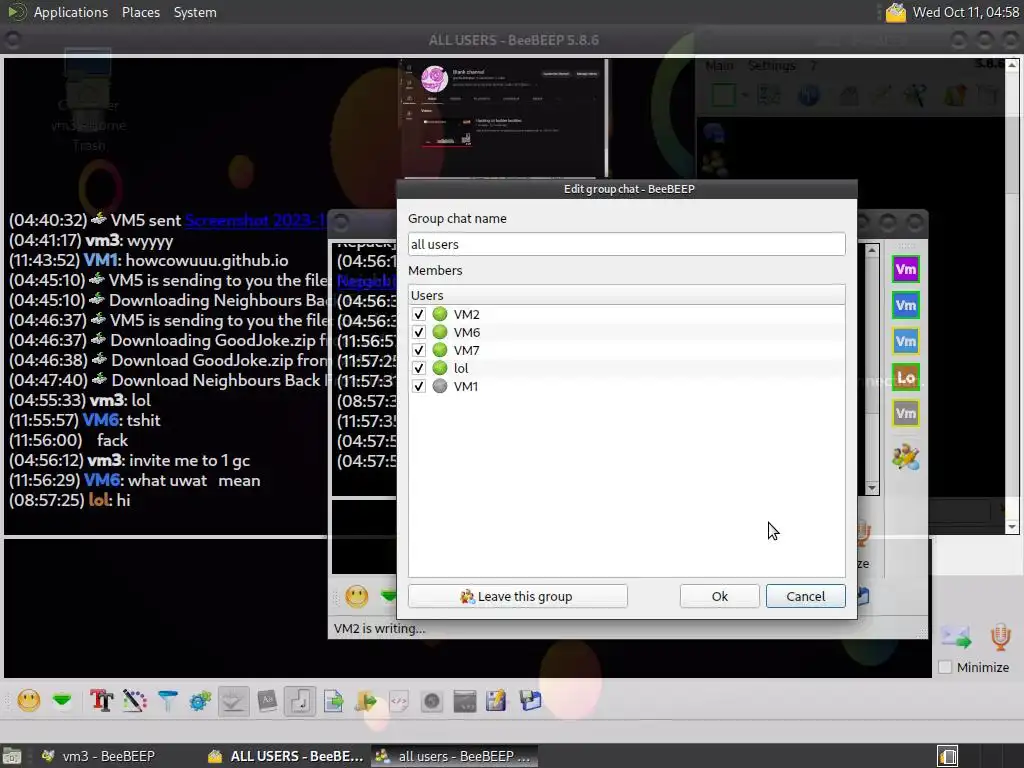Click the channel page thumbnail image in the chat
The image size is (1024, 768).
(x=504, y=118)
